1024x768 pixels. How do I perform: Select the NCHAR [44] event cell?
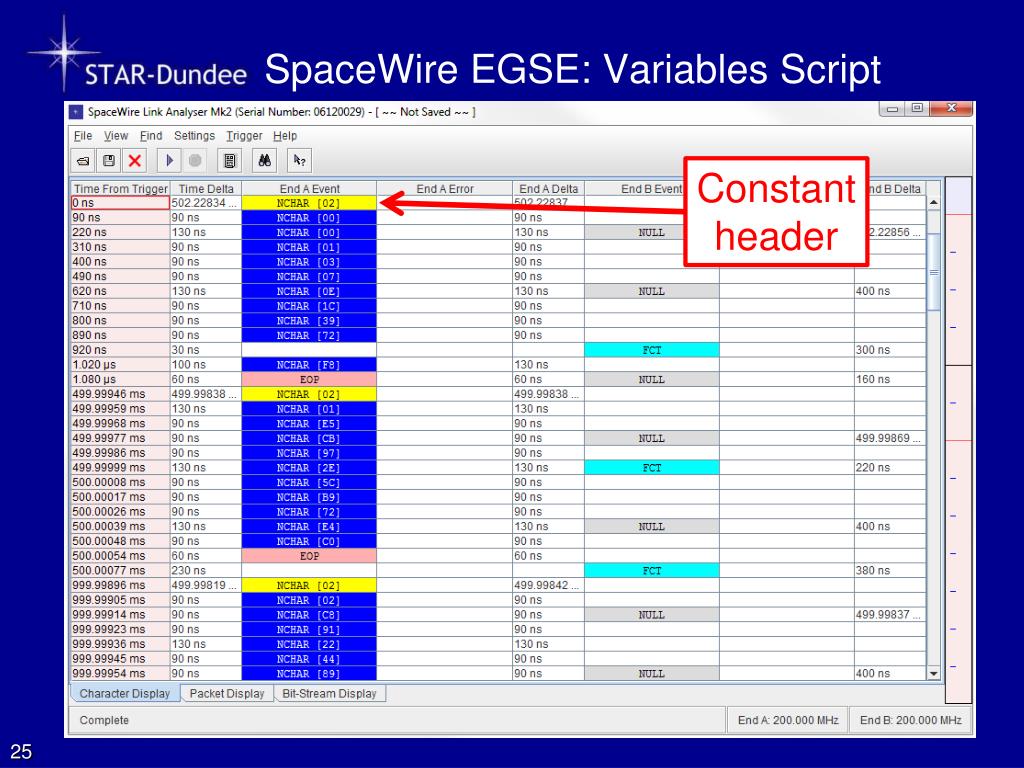coord(309,659)
